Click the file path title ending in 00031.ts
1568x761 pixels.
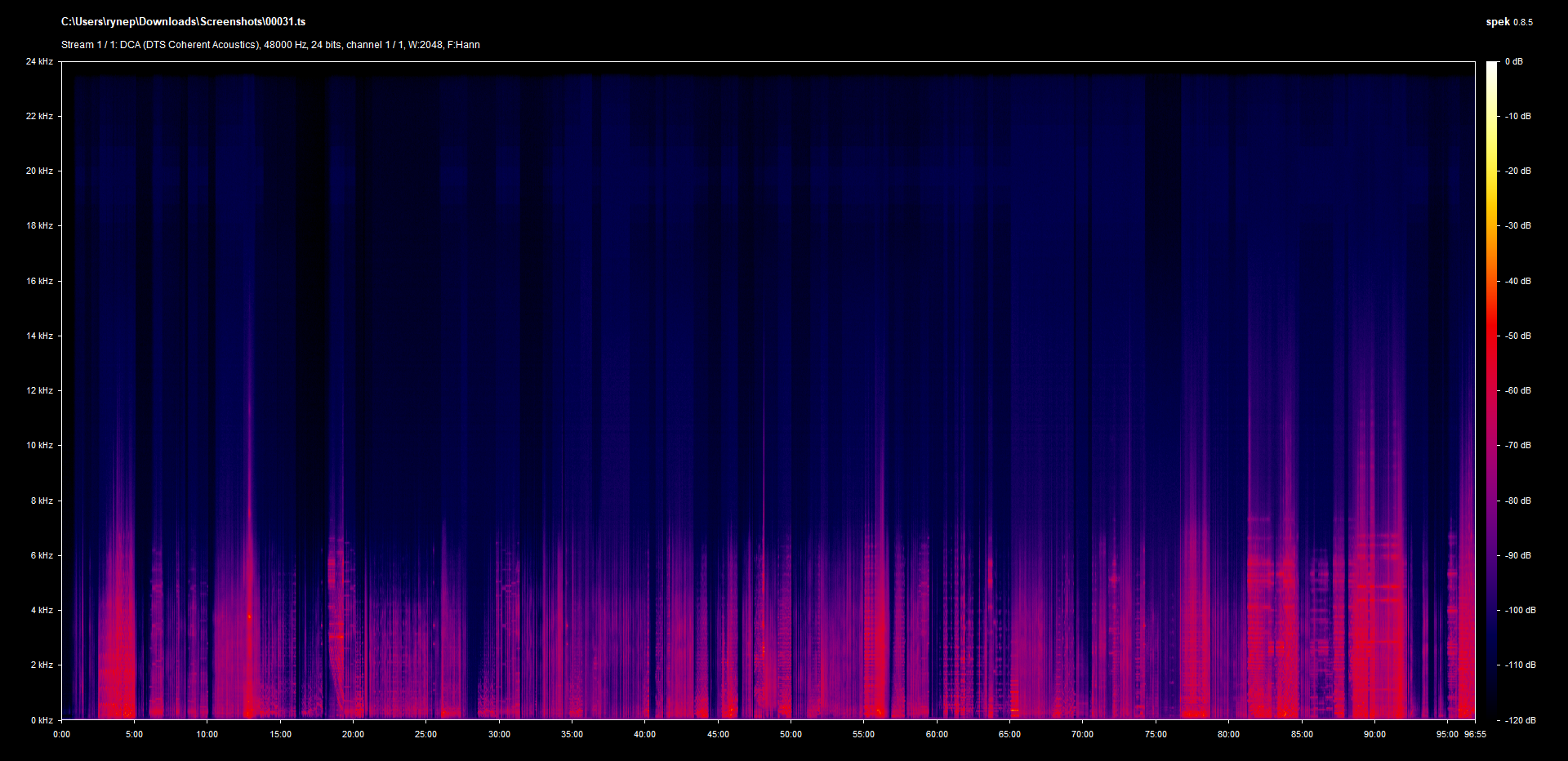point(183,22)
